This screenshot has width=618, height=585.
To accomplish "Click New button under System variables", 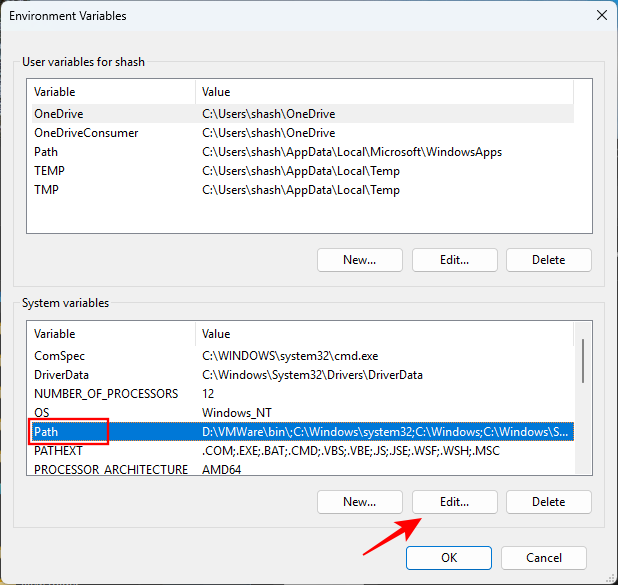I will [x=359, y=502].
